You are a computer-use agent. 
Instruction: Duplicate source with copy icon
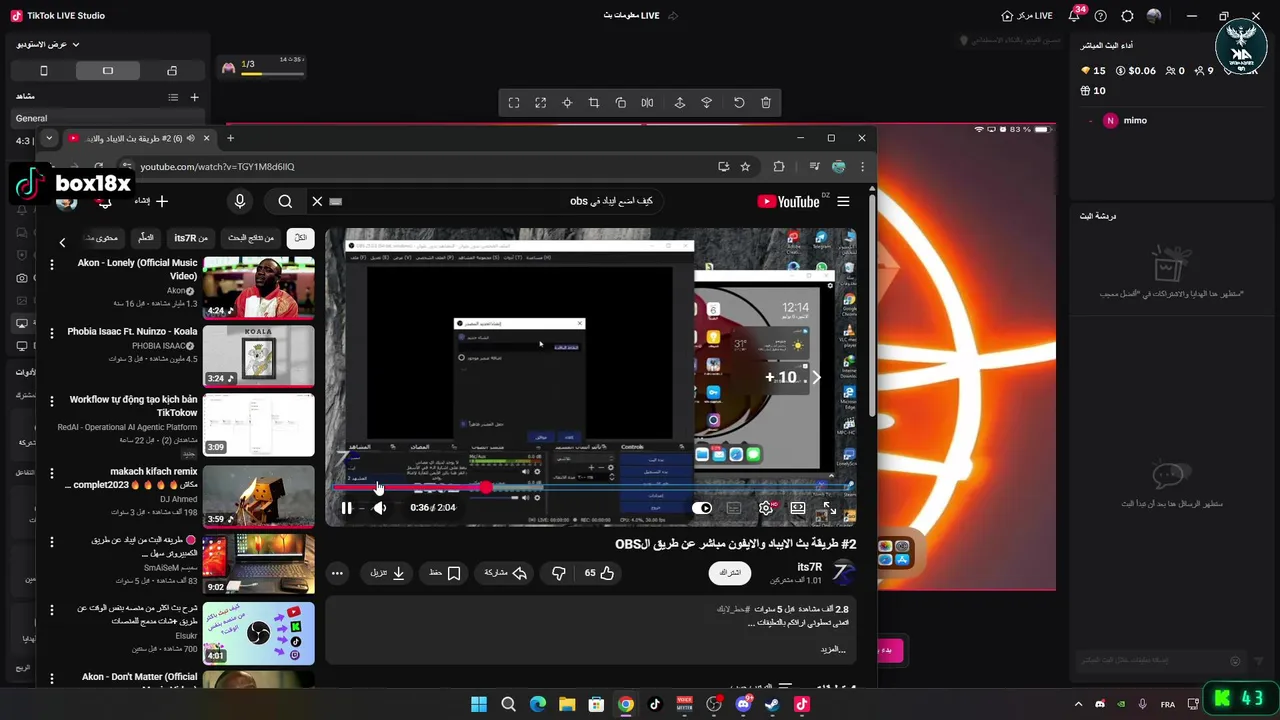(621, 103)
